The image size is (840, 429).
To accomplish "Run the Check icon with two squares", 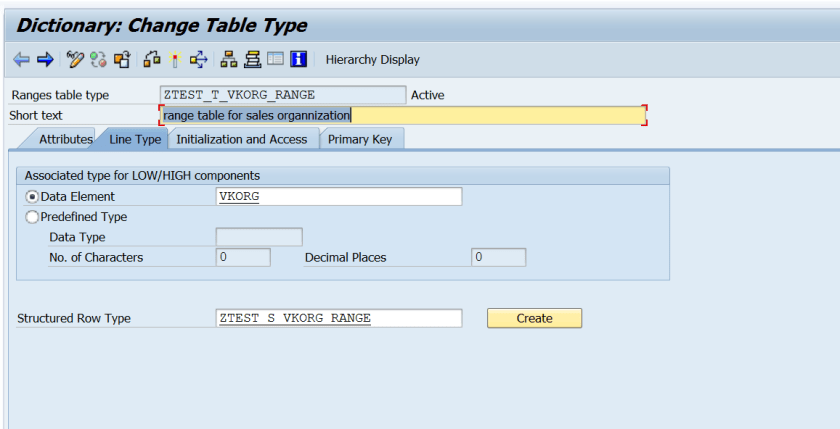I will click(x=152, y=59).
